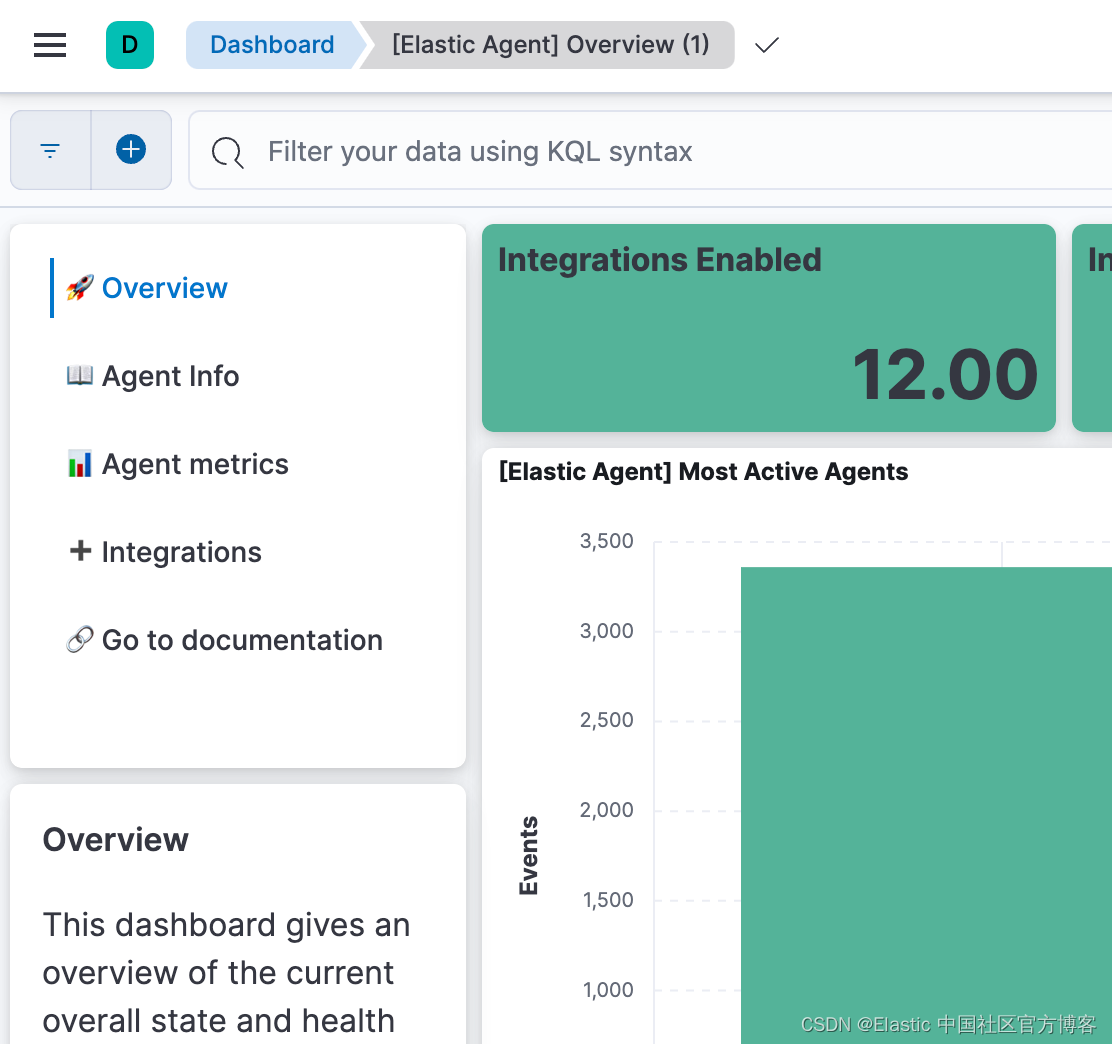
Task: Click the green bar in the chart
Action: pos(926,805)
